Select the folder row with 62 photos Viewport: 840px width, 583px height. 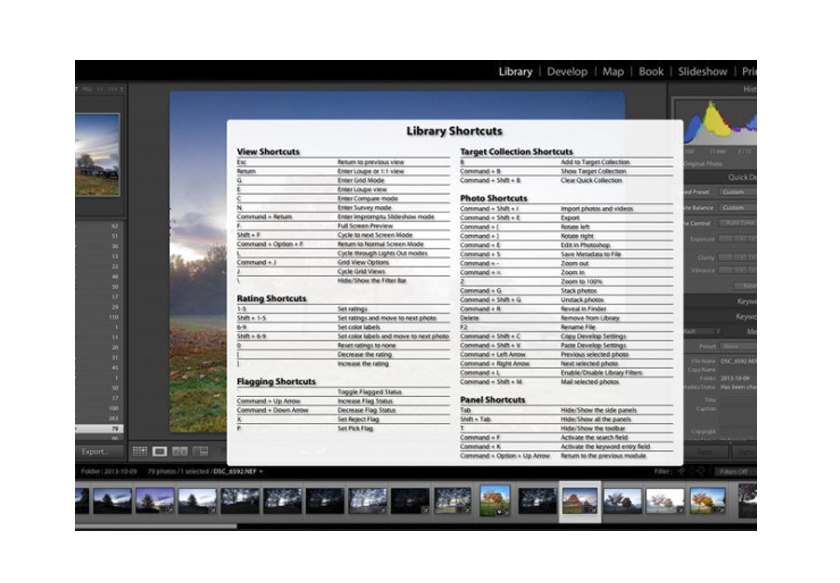pyautogui.click(x=99, y=226)
